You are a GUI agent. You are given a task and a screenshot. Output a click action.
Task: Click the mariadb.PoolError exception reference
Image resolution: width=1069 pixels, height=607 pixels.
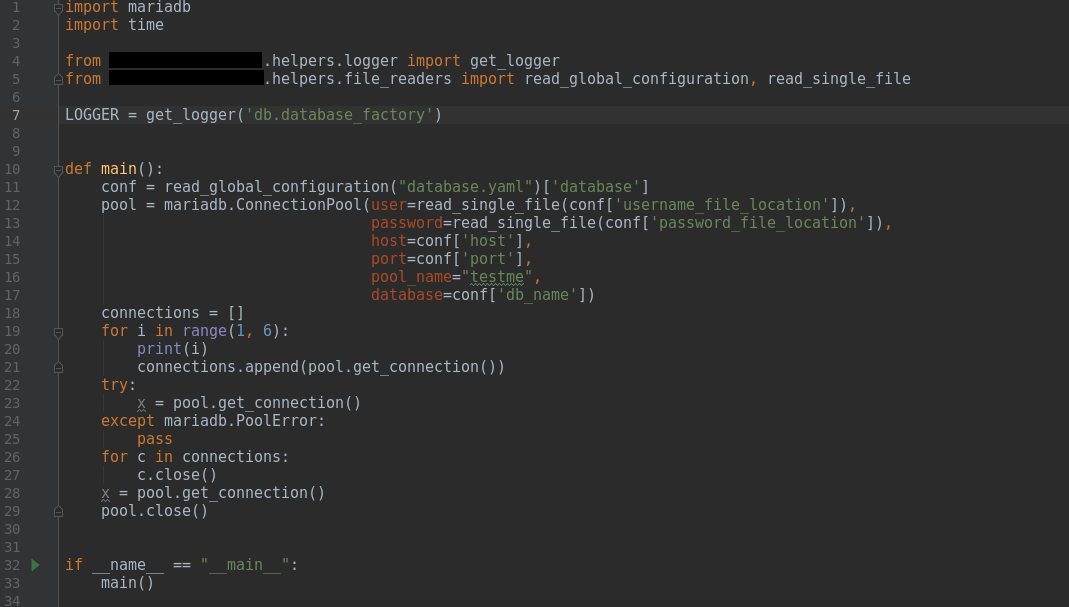[245, 421]
